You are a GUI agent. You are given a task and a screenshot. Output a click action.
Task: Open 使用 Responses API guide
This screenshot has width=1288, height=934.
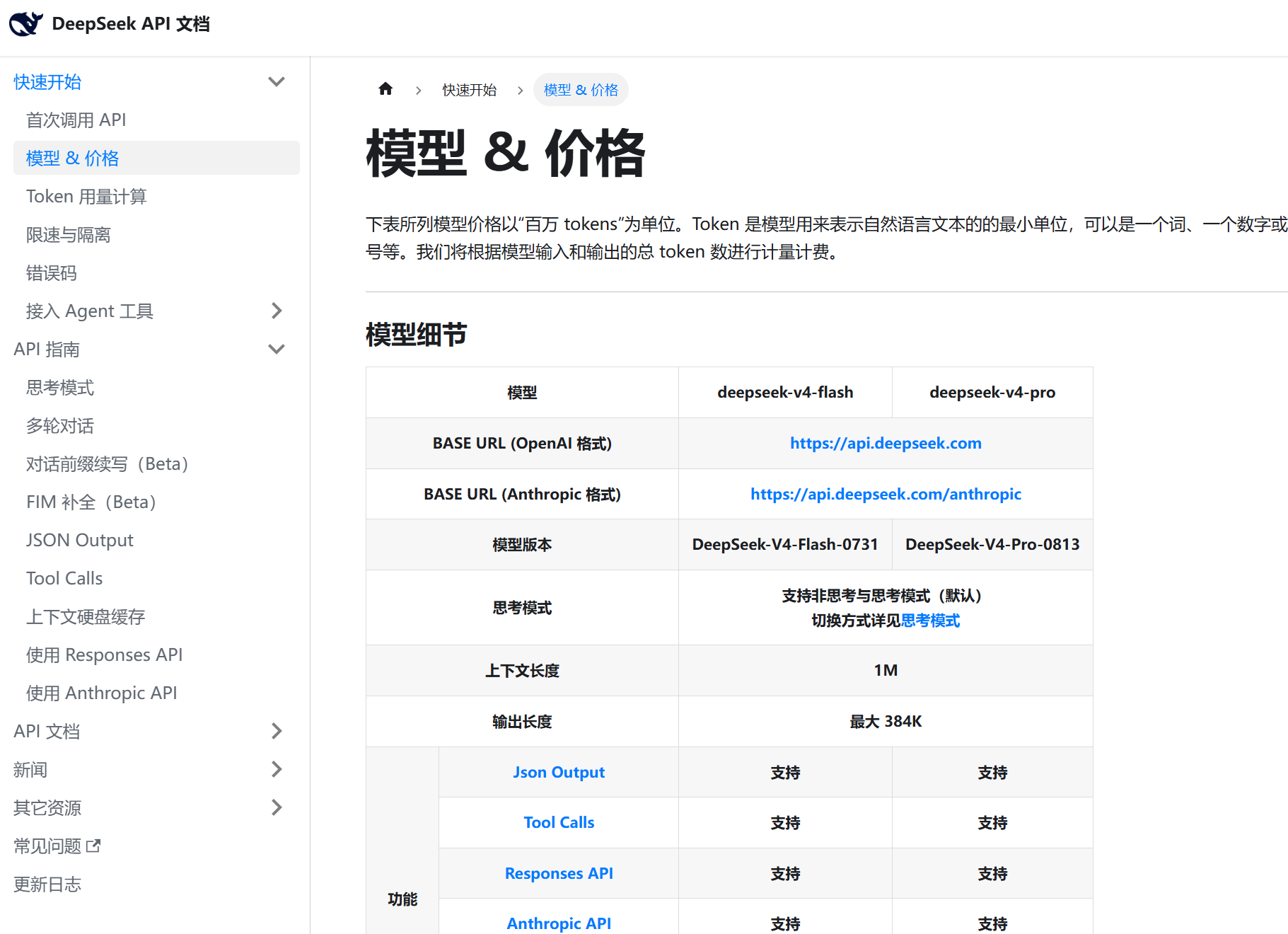pos(104,655)
